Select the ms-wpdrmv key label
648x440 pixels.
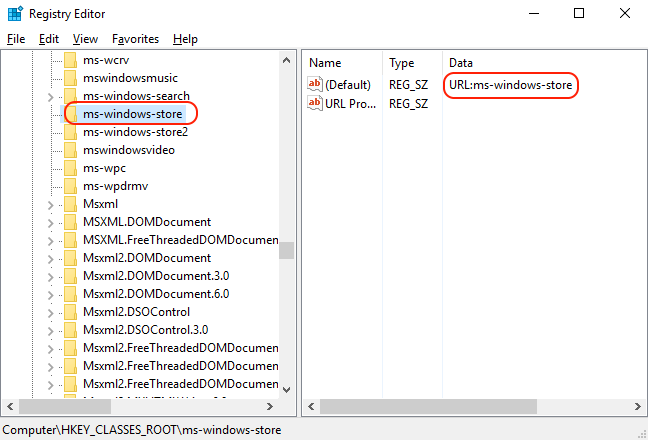pyautogui.click(x=115, y=186)
